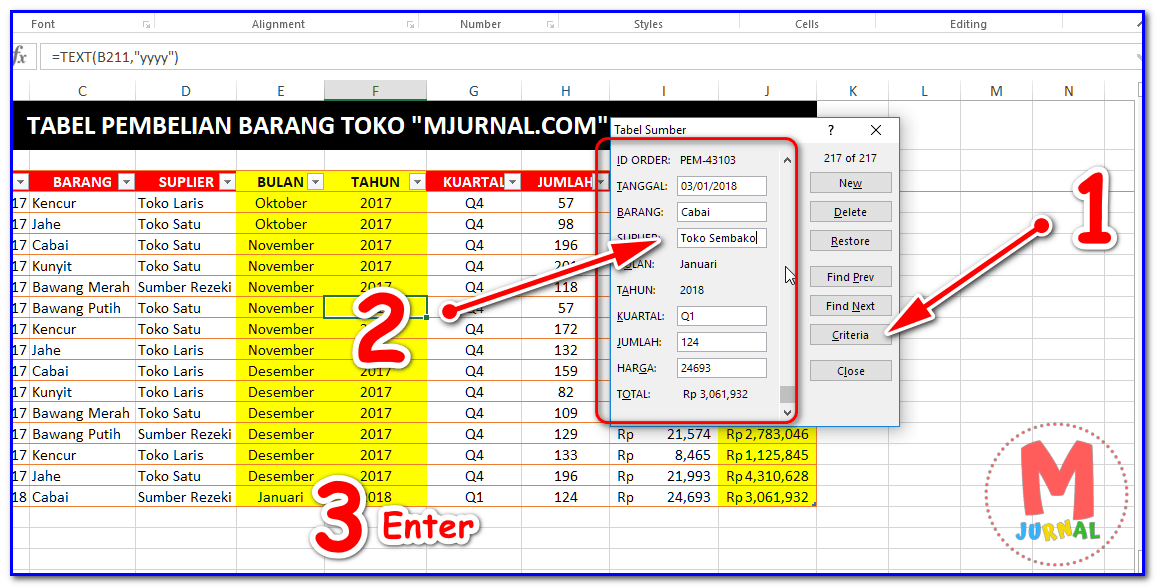This screenshot has width=1156, height=587.
Task: Open the Number format dialog launcher
Action: pyautogui.click(x=550, y=24)
